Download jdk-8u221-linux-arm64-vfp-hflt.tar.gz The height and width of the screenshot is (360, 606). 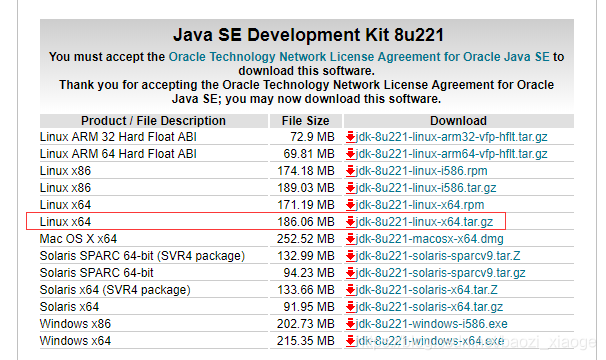451,154
